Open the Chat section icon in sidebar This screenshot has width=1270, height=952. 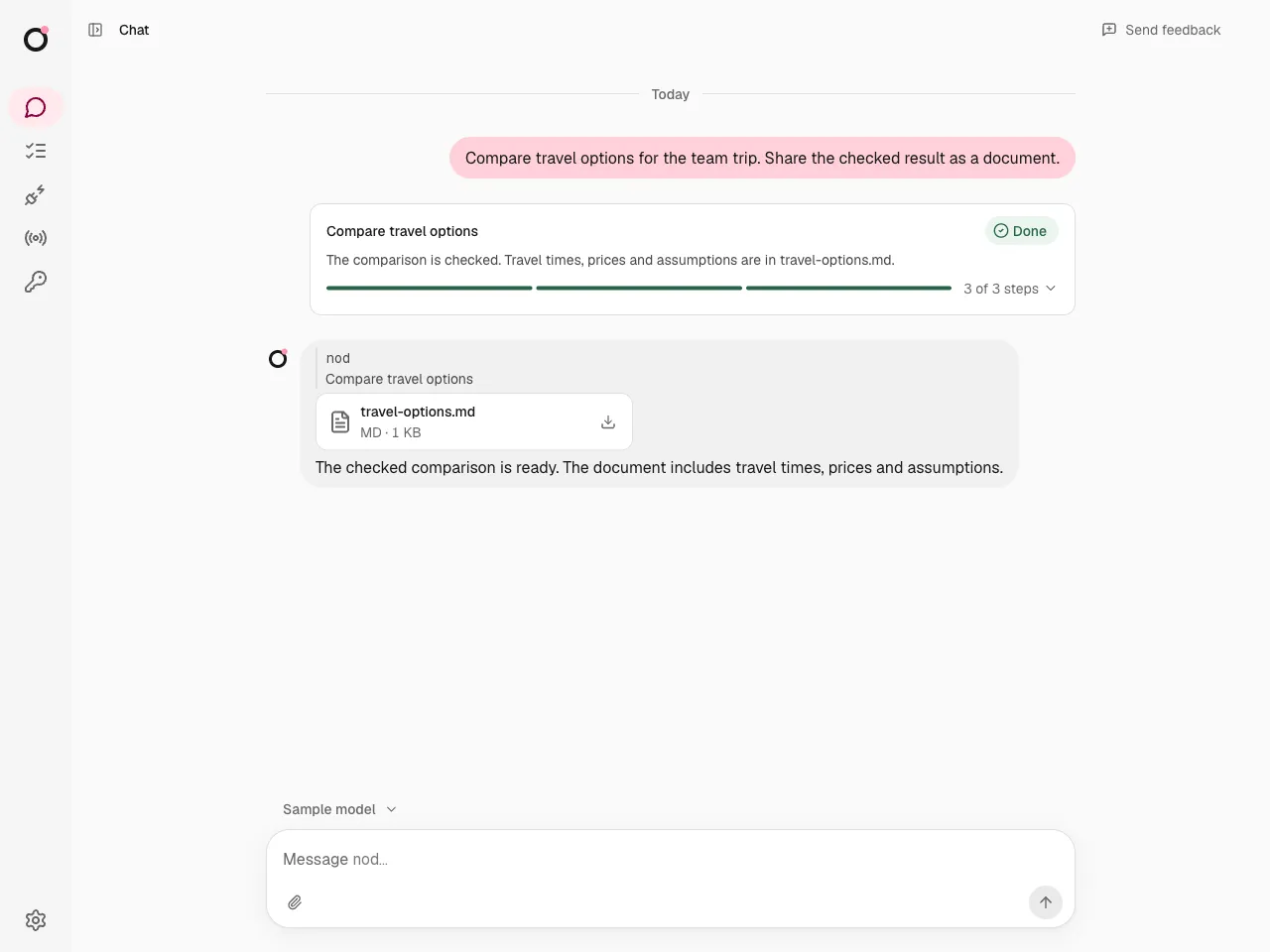[x=36, y=107]
